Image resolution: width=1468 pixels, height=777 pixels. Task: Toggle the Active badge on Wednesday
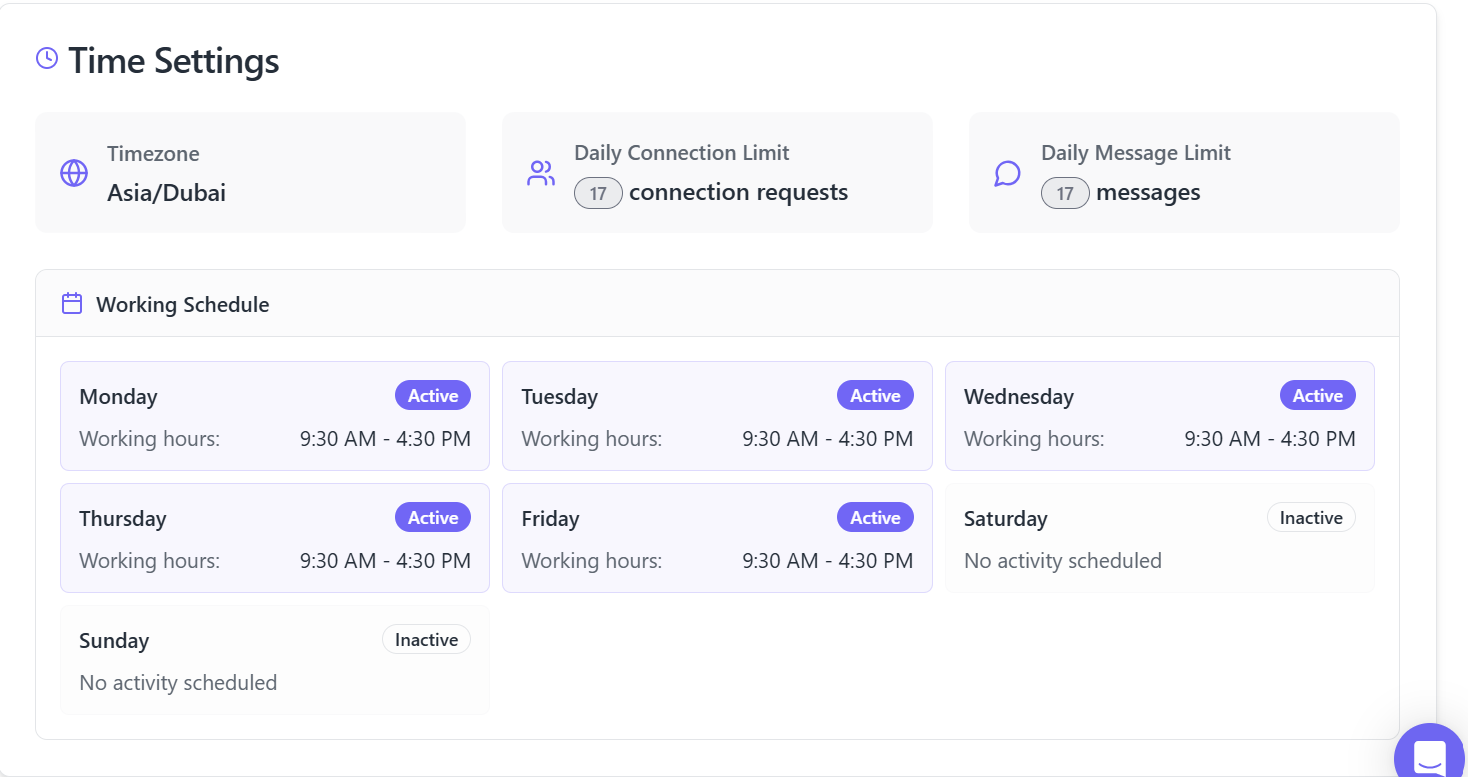point(1317,396)
